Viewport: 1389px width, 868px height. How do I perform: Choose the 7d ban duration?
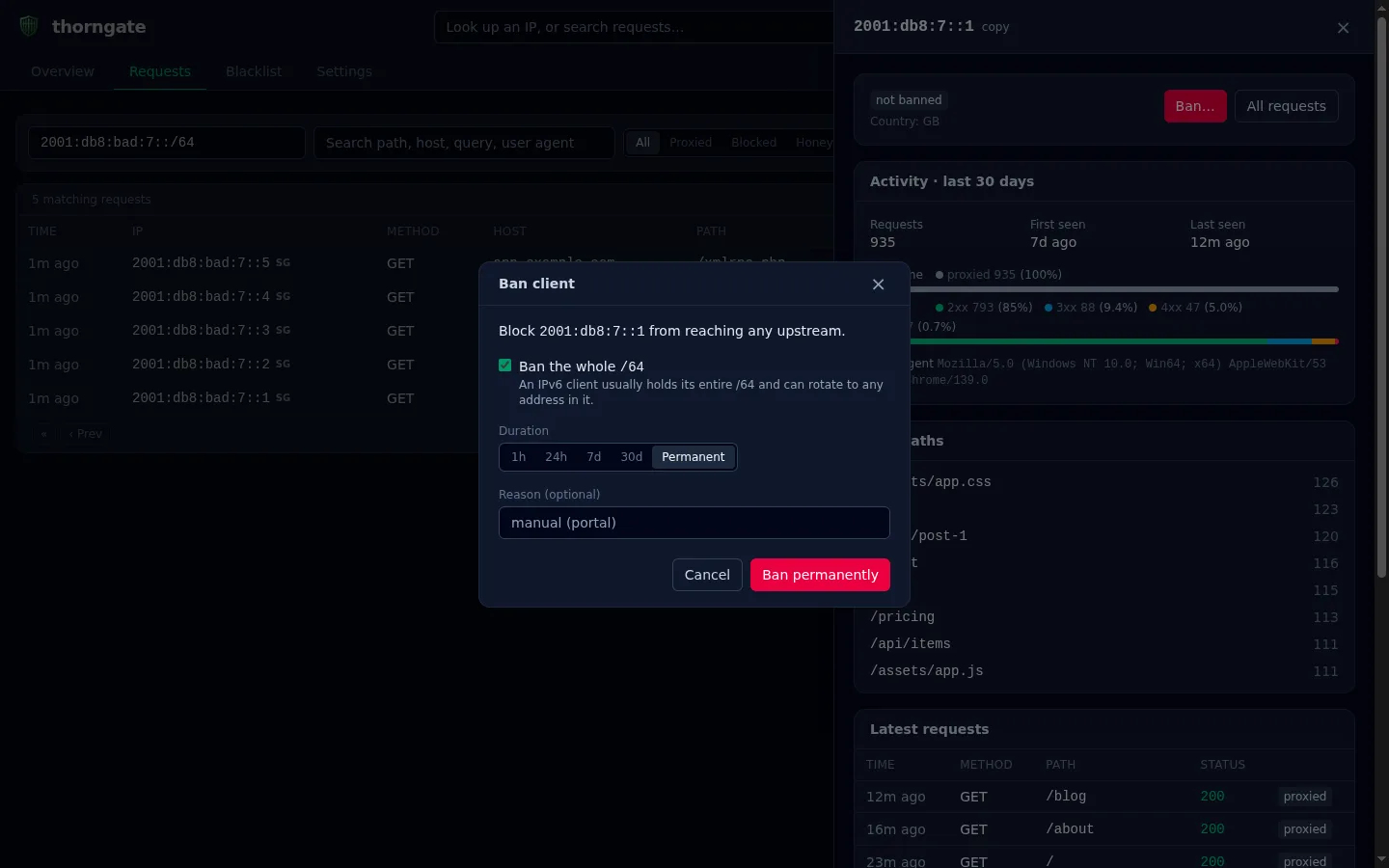click(594, 457)
